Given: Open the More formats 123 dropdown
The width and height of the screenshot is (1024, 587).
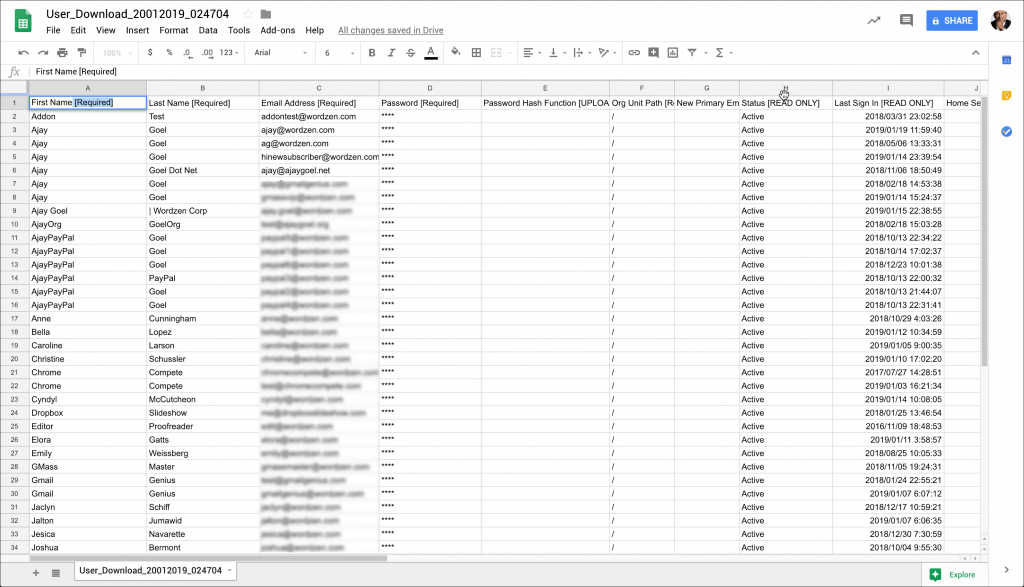Looking at the screenshot, I should [x=225, y=52].
